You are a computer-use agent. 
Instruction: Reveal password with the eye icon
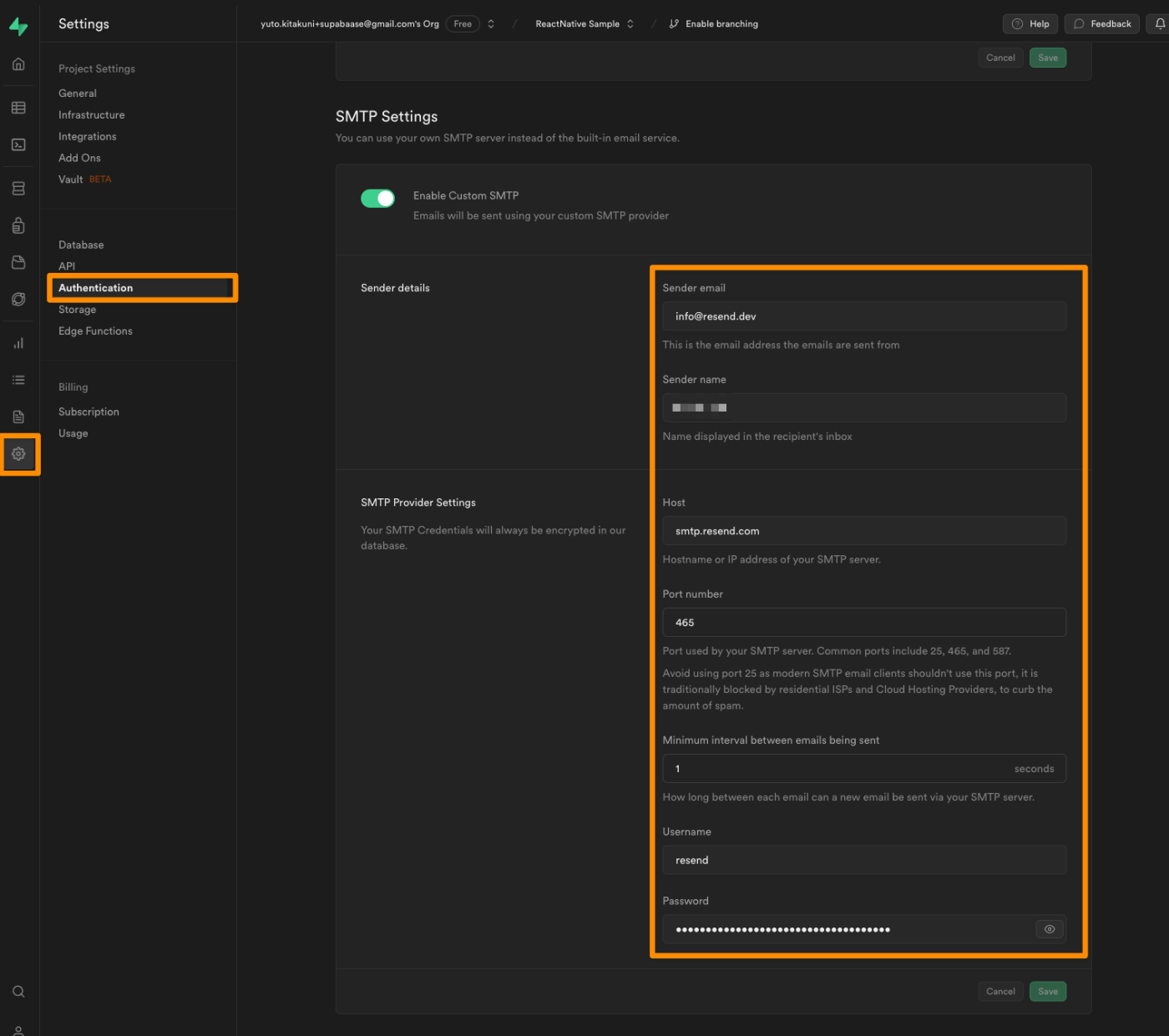coord(1050,929)
